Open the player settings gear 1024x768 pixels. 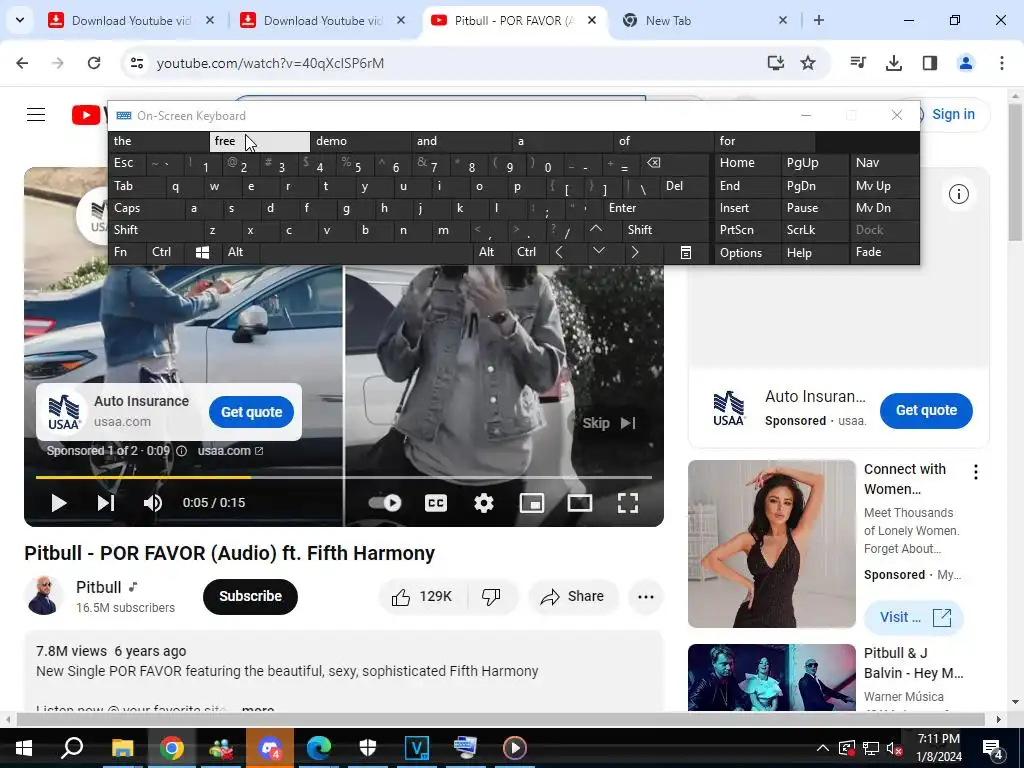pos(484,503)
